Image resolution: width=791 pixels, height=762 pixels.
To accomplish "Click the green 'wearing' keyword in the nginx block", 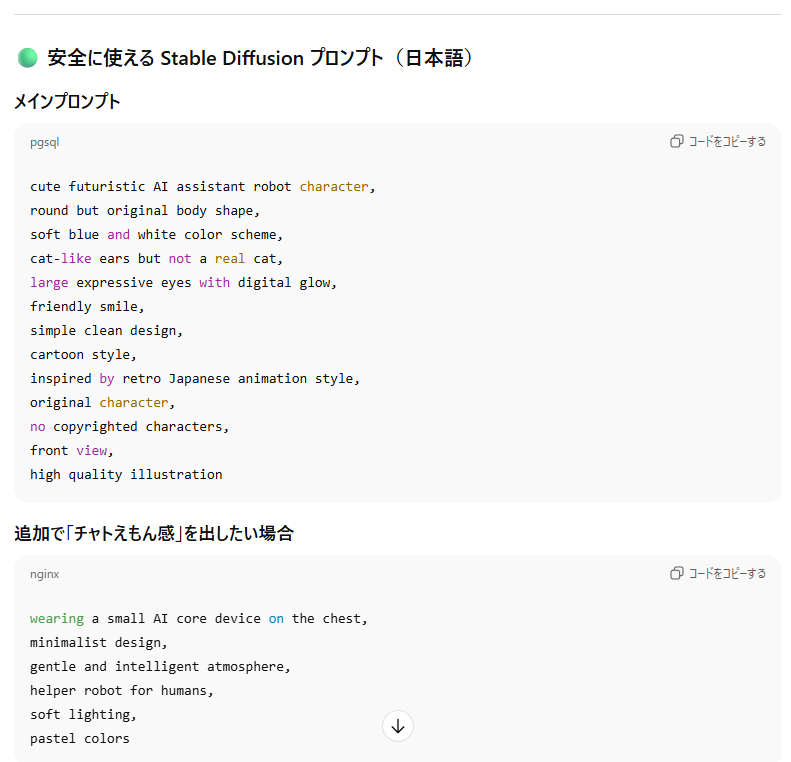I will pyautogui.click(x=57, y=618).
